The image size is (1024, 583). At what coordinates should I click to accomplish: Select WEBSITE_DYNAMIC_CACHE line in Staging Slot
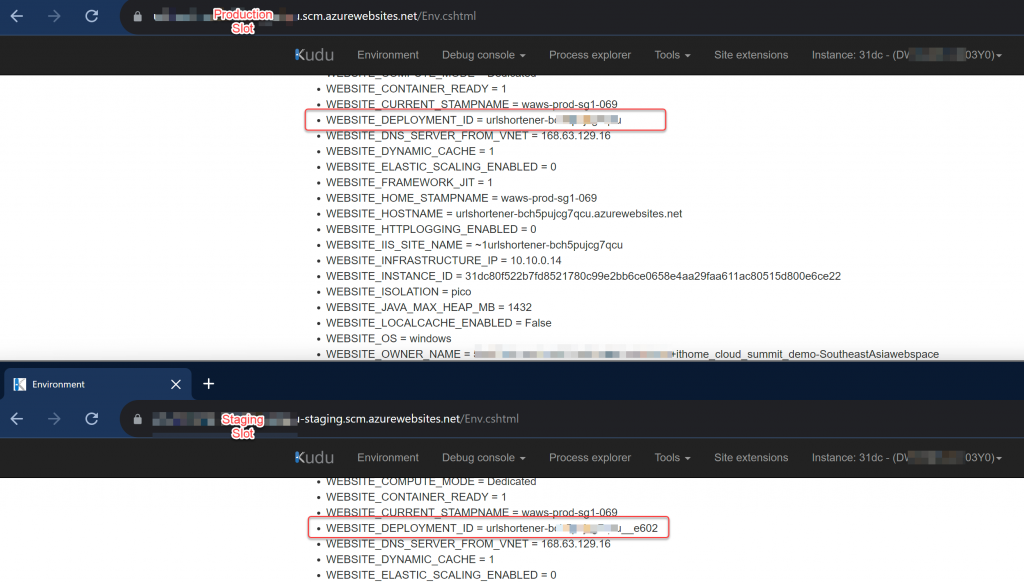pyautogui.click(x=410, y=559)
